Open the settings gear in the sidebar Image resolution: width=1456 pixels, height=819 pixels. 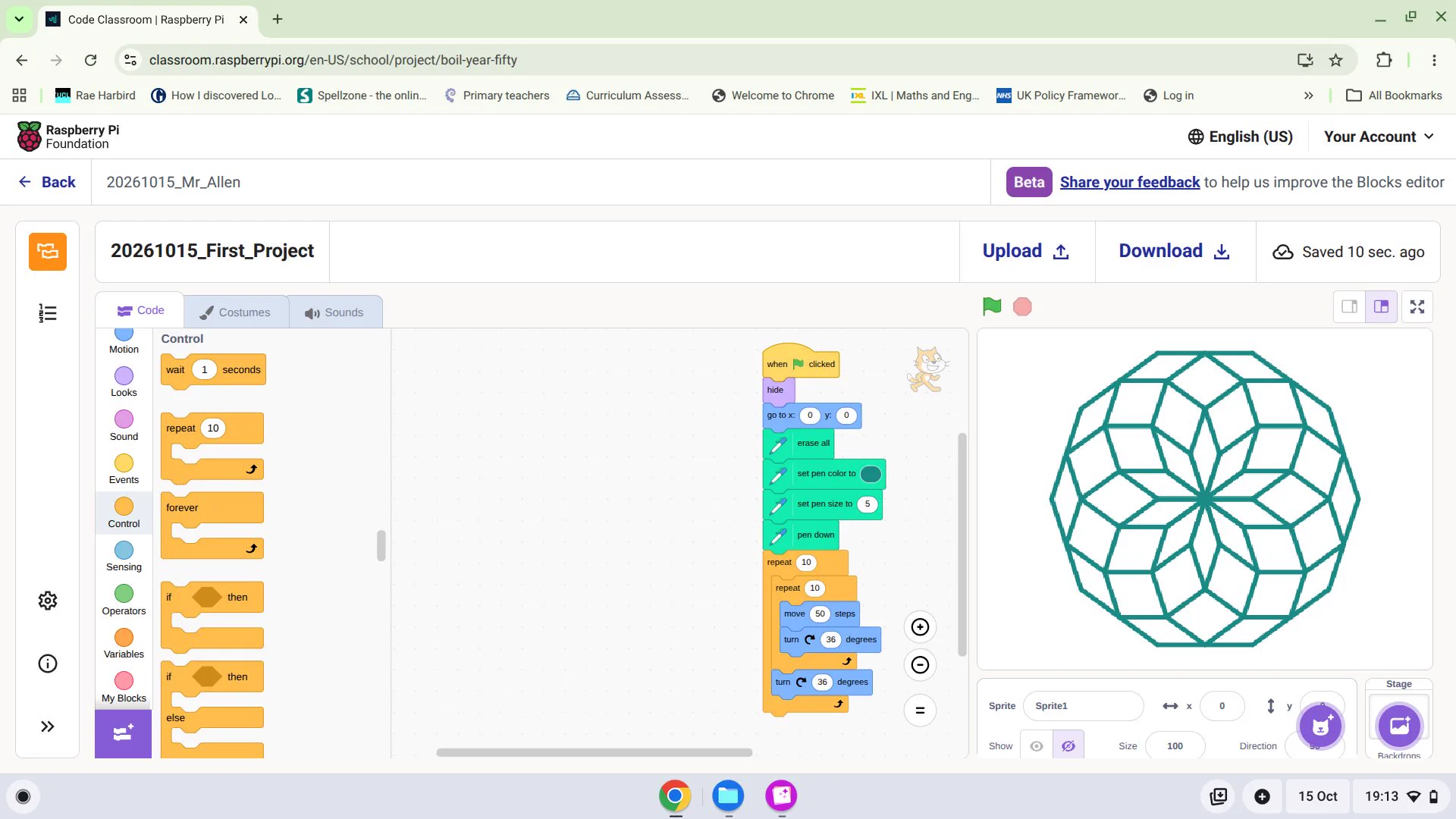pyautogui.click(x=48, y=601)
